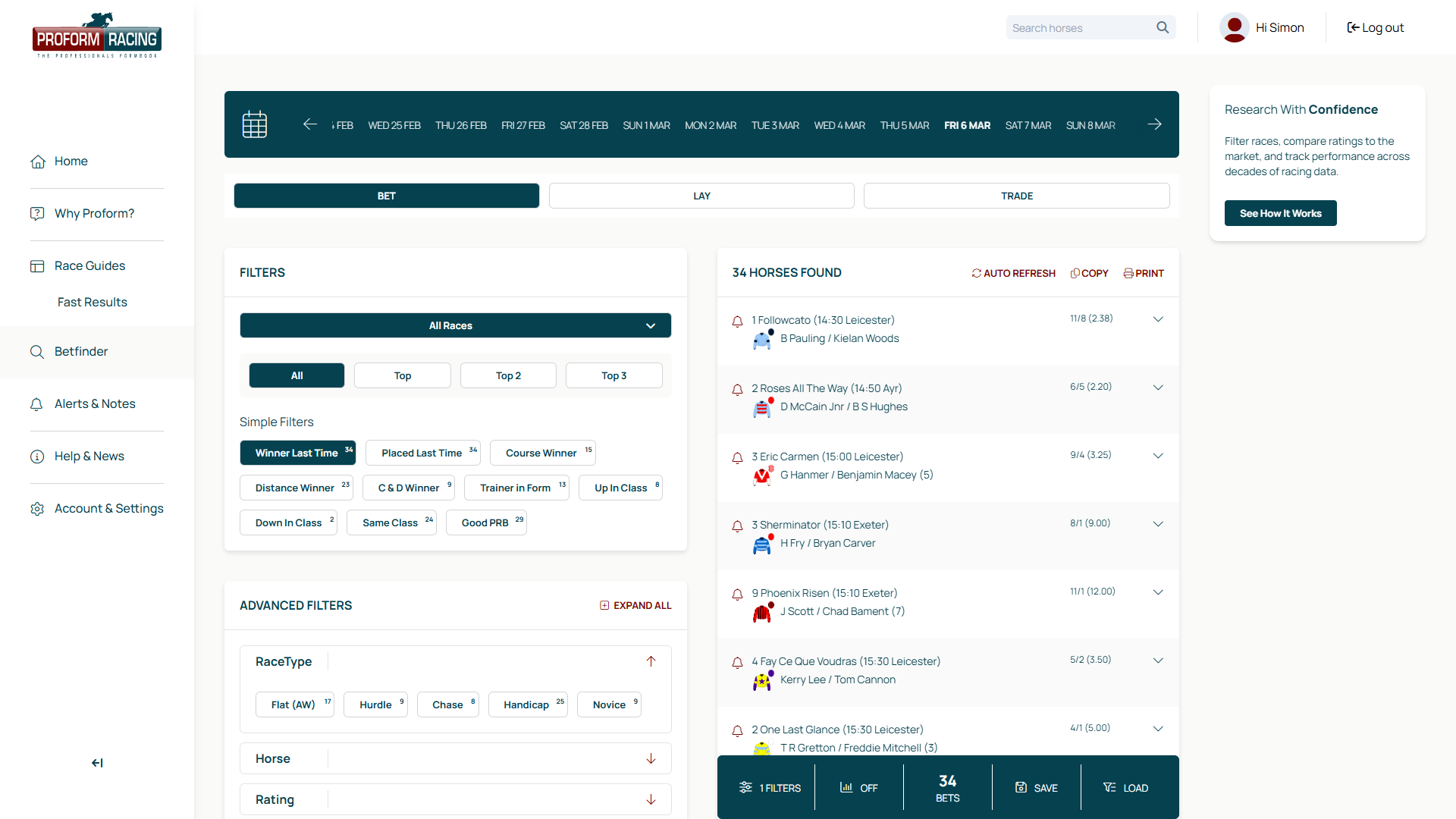Toggle Trainer in Form filter
This screenshot has width=1456, height=819.
pos(516,488)
